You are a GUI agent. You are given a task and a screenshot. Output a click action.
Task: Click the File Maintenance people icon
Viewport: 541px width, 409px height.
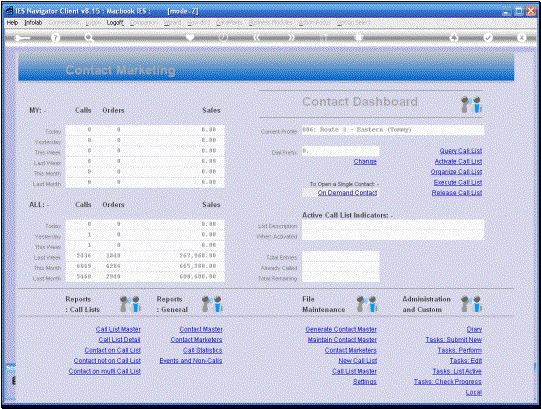point(367,304)
